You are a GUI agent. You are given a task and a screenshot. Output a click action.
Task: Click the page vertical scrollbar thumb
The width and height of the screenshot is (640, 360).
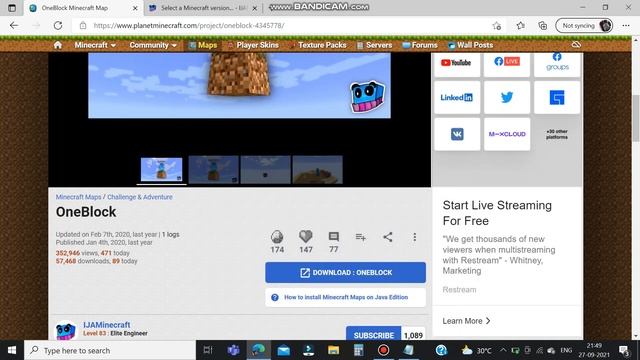click(636, 118)
